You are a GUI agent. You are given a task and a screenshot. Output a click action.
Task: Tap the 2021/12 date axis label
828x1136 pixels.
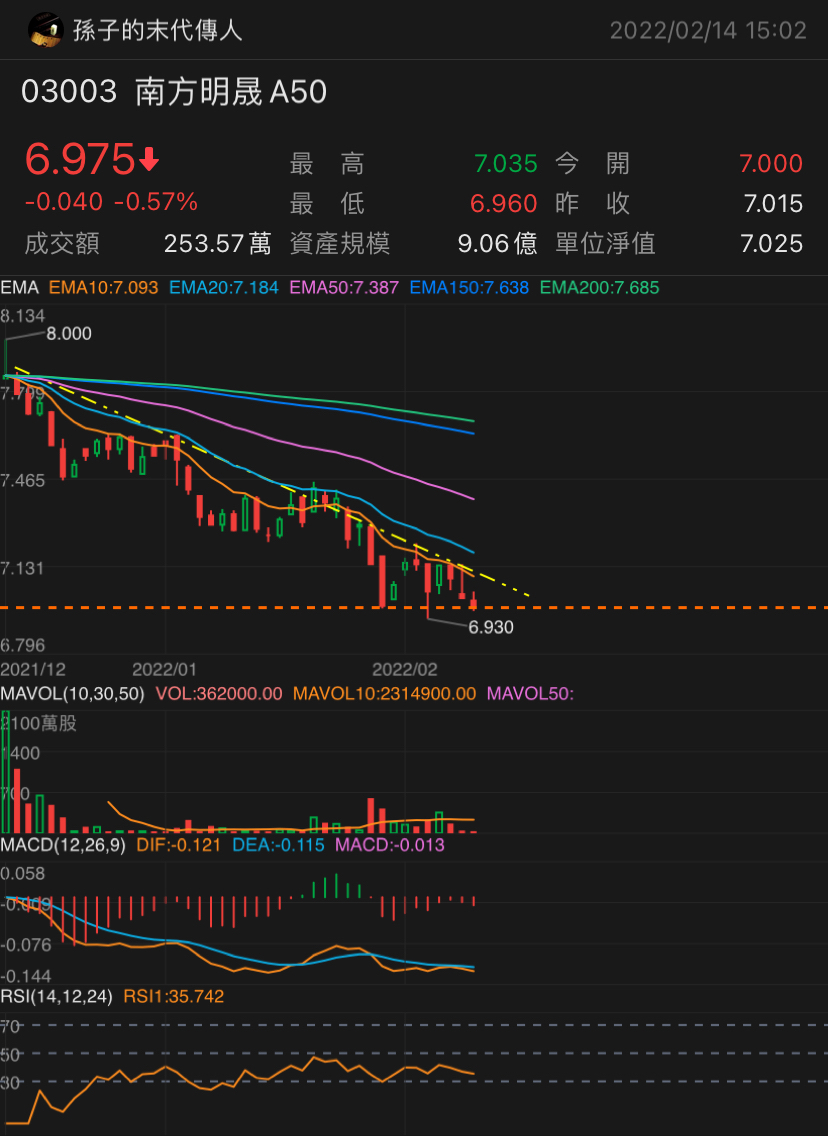(33, 669)
